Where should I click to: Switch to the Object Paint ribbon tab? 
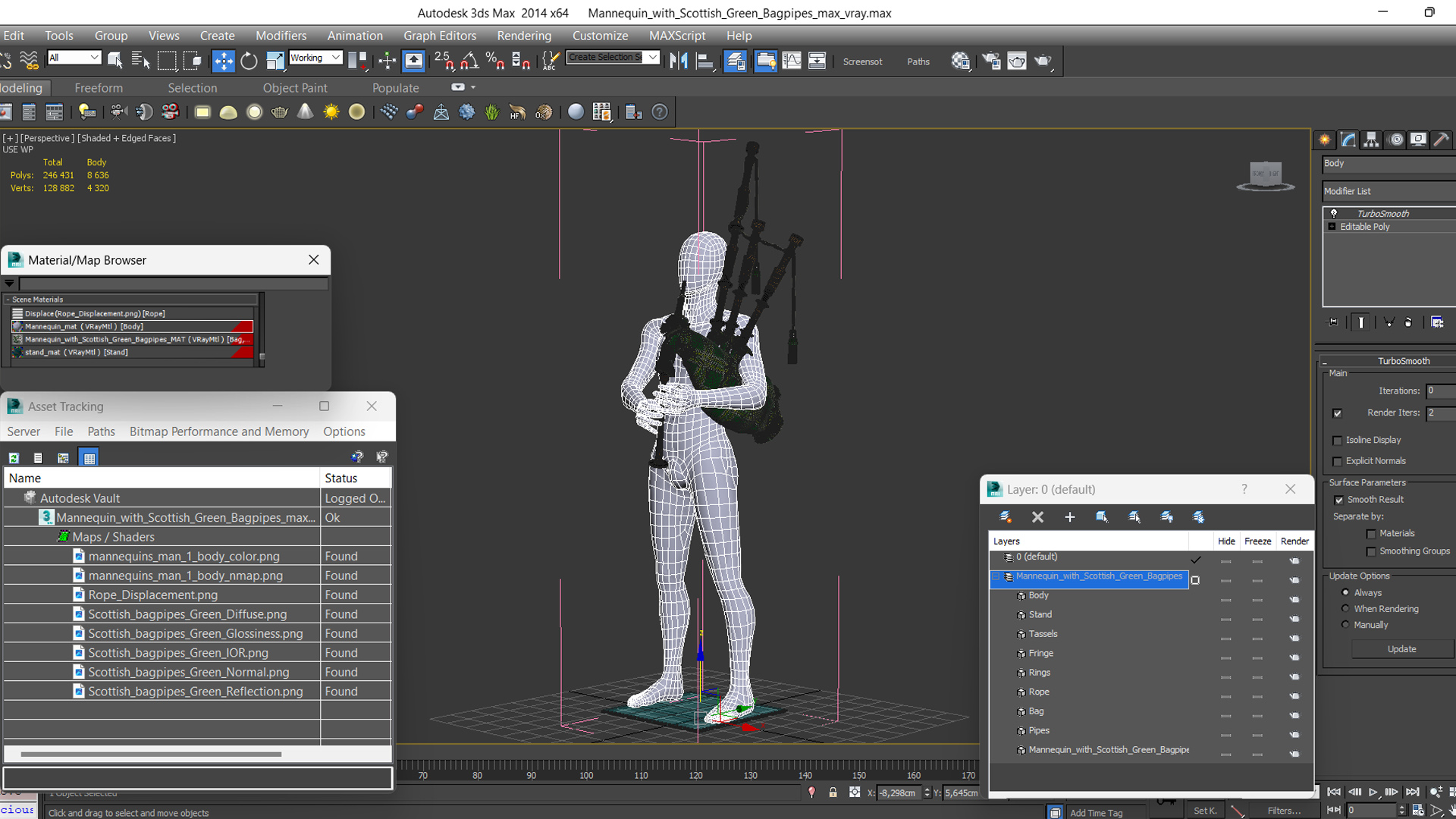(295, 88)
